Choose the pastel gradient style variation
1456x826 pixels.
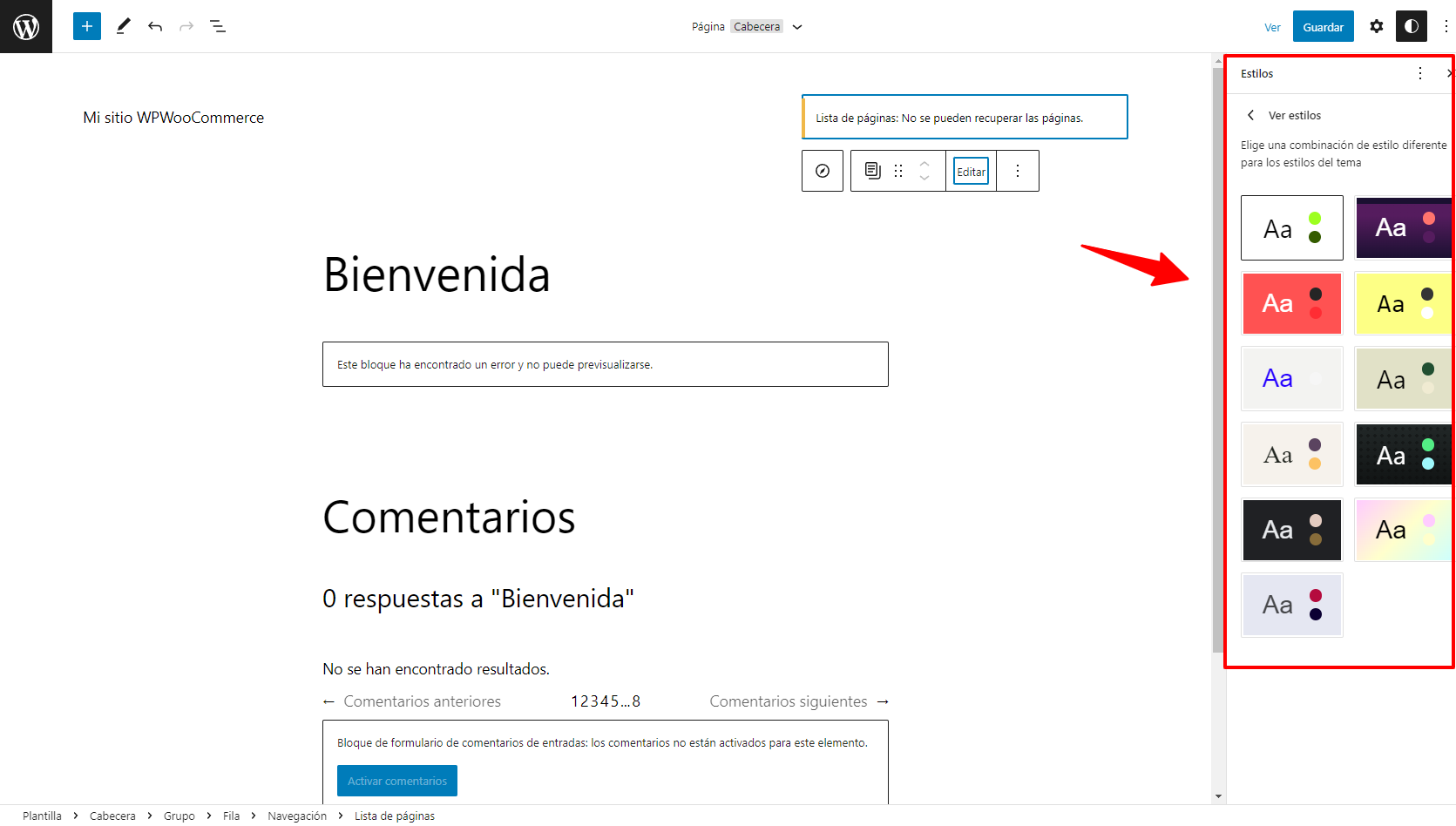click(x=1405, y=530)
